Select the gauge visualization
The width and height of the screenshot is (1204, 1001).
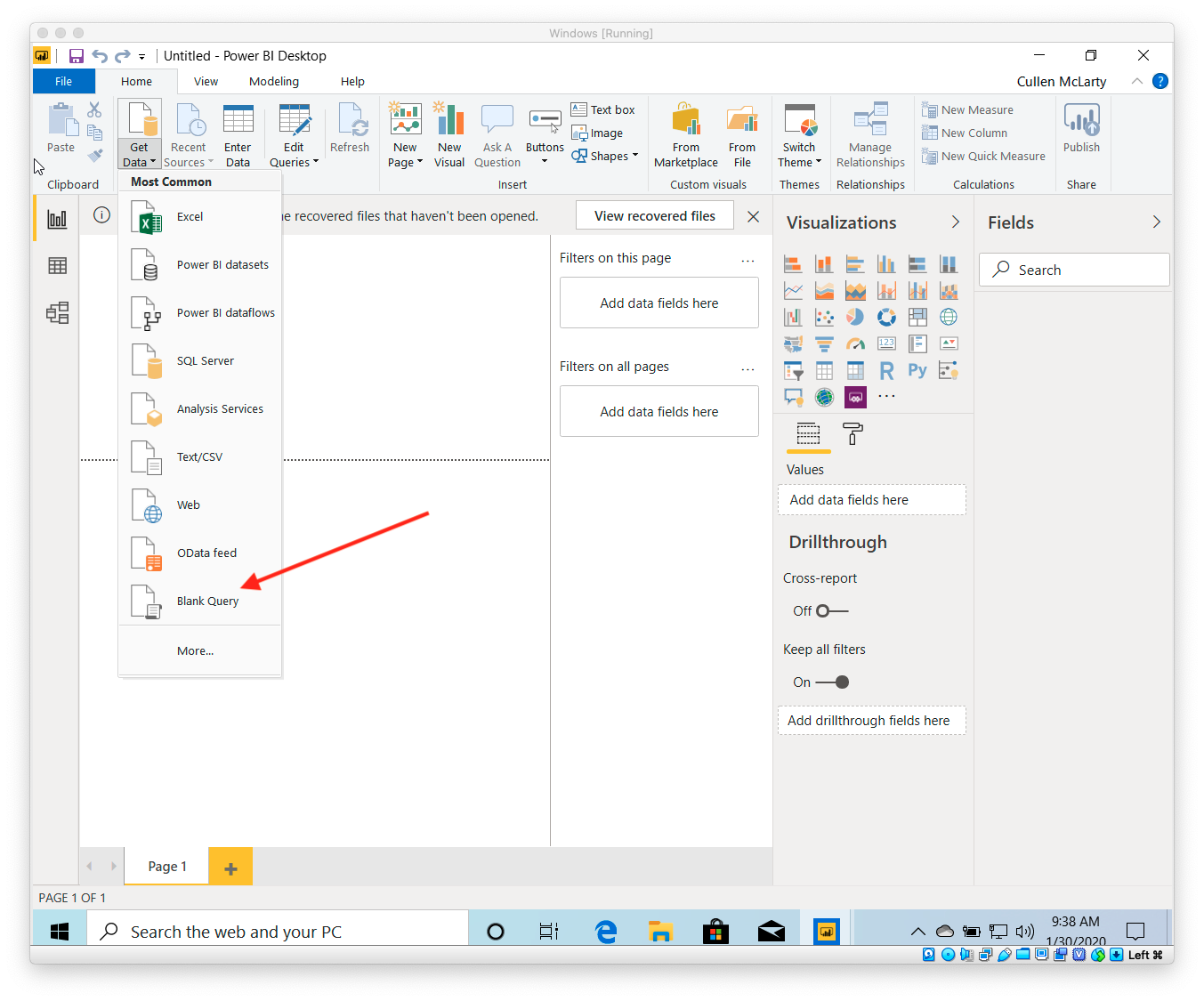coord(855,343)
